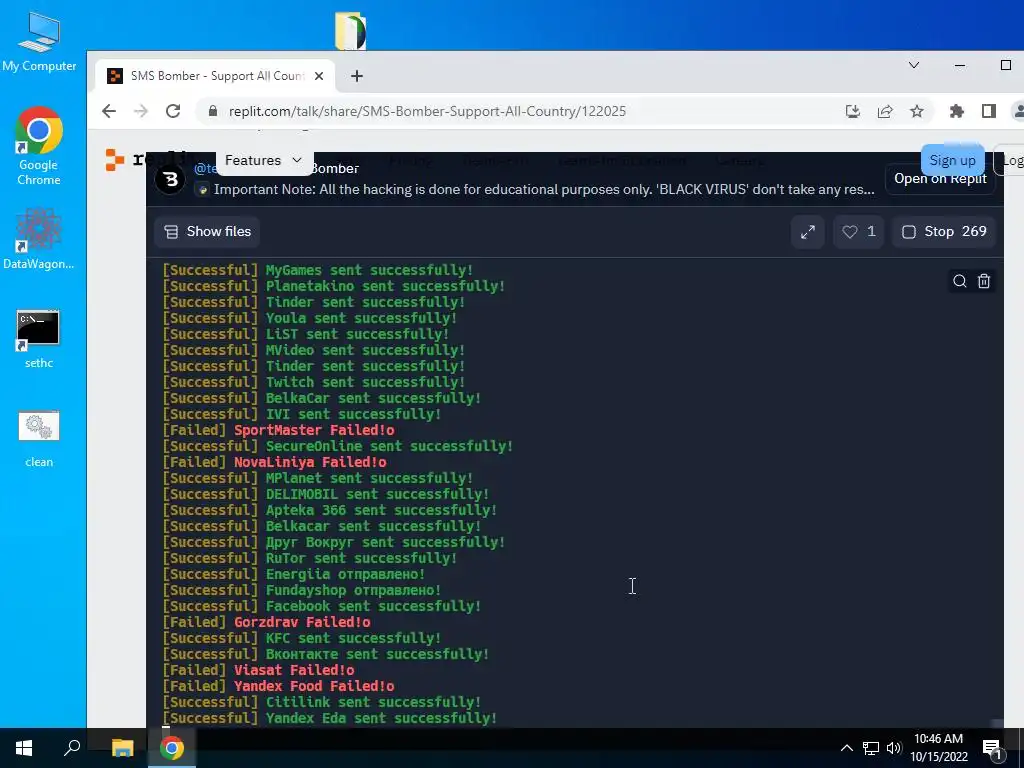Click the install app icon in address bar

tap(852, 111)
